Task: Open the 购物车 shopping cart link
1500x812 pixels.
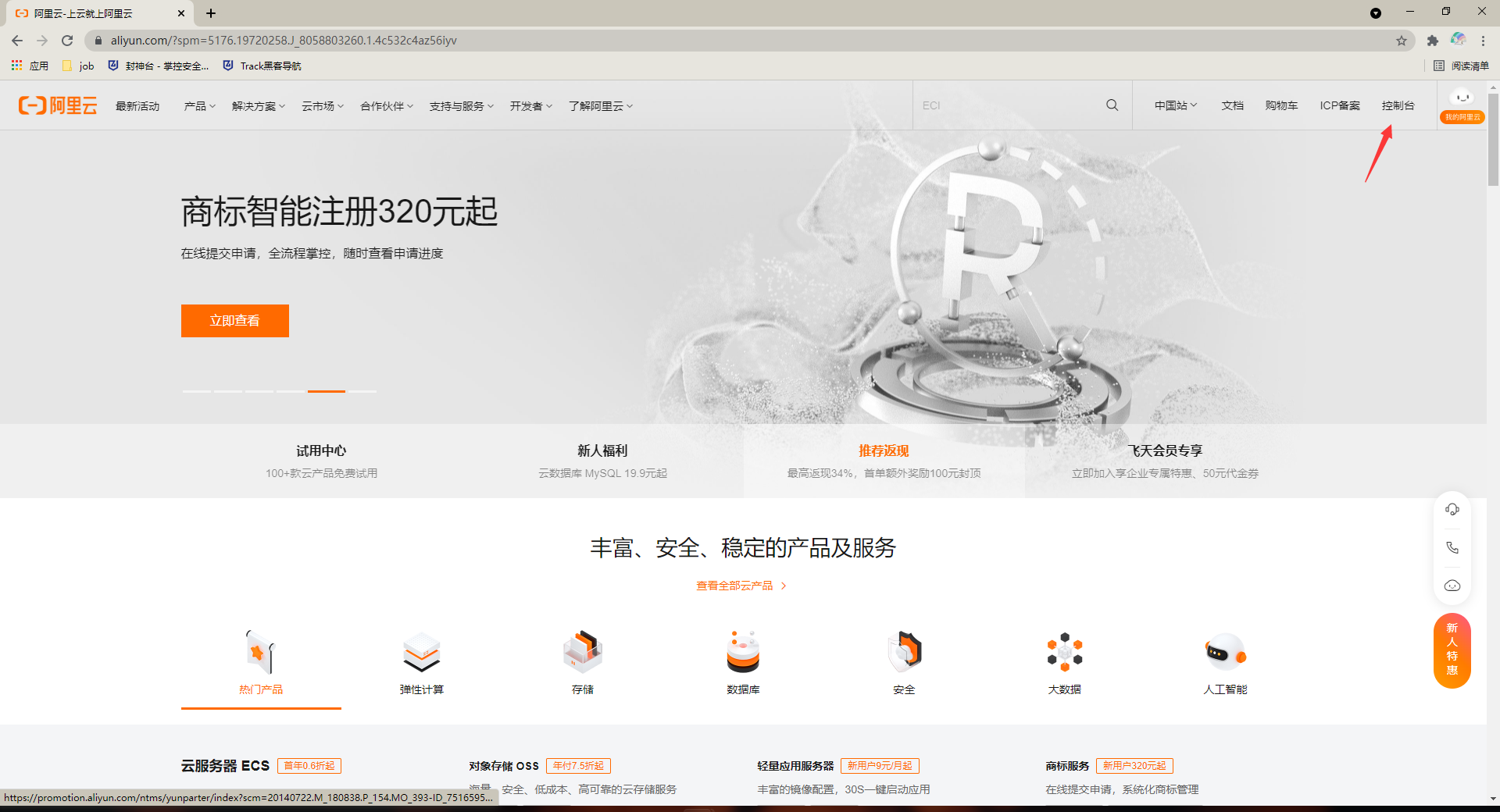Action: coord(1281,105)
